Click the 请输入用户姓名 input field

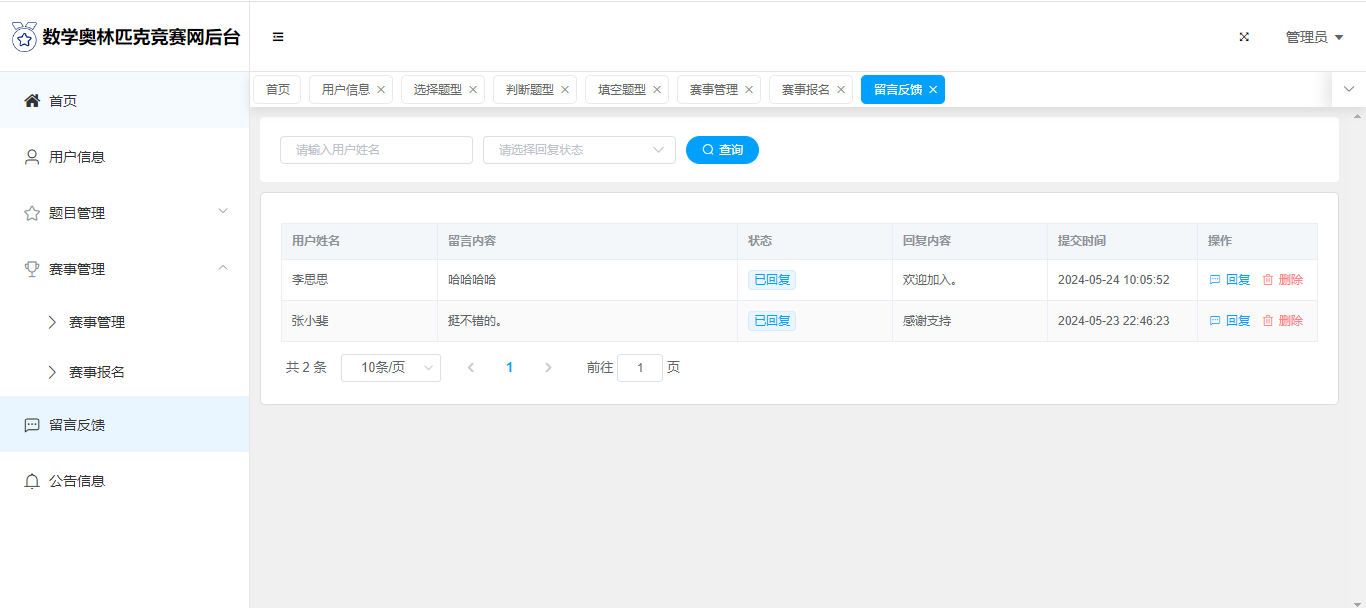(376, 150)
